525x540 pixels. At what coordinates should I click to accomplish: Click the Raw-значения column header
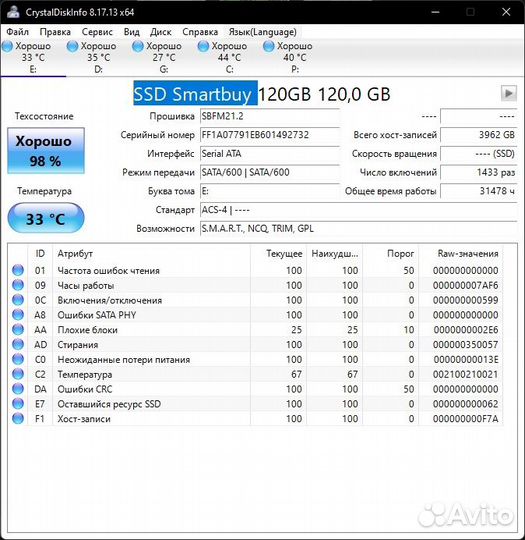(x=461, y=254)
